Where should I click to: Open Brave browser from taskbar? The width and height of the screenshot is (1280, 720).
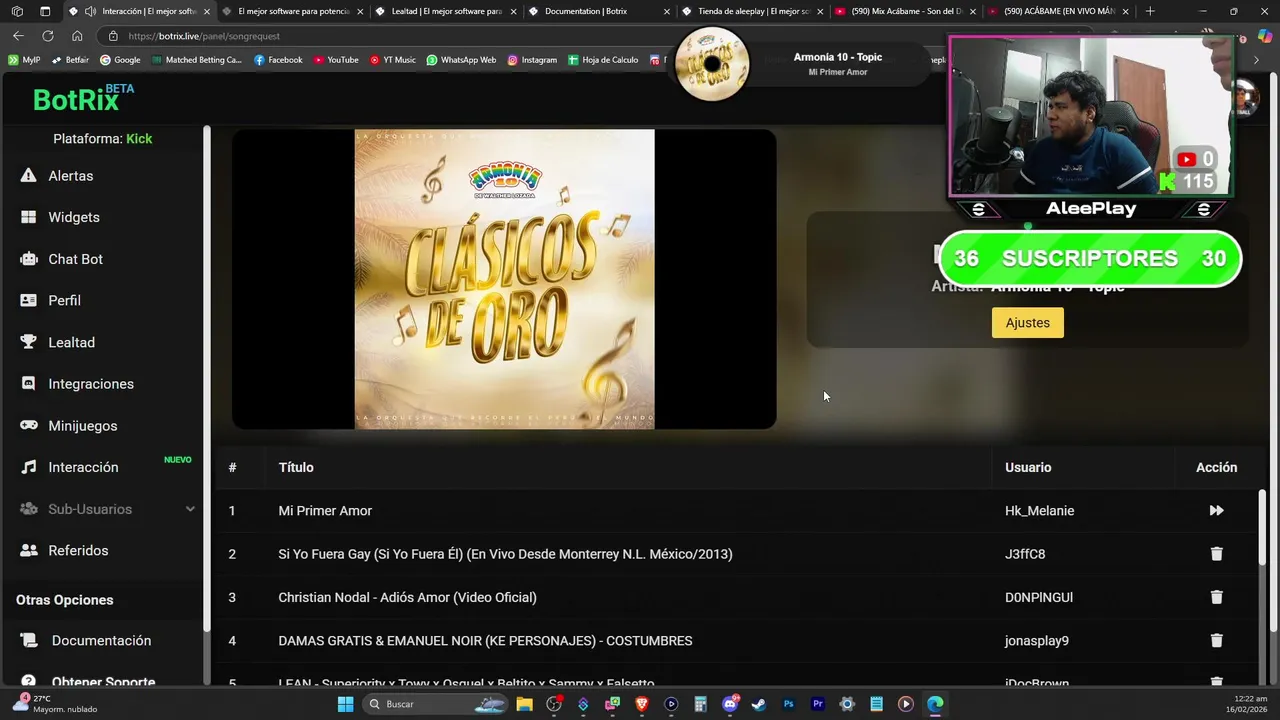click(x=642, y=704)
